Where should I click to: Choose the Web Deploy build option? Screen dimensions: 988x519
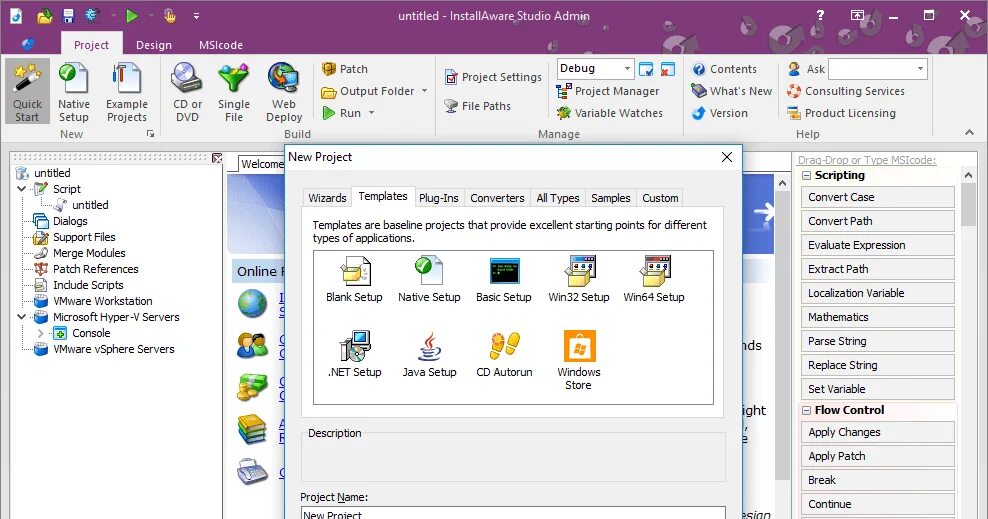(x=284, y=92)
